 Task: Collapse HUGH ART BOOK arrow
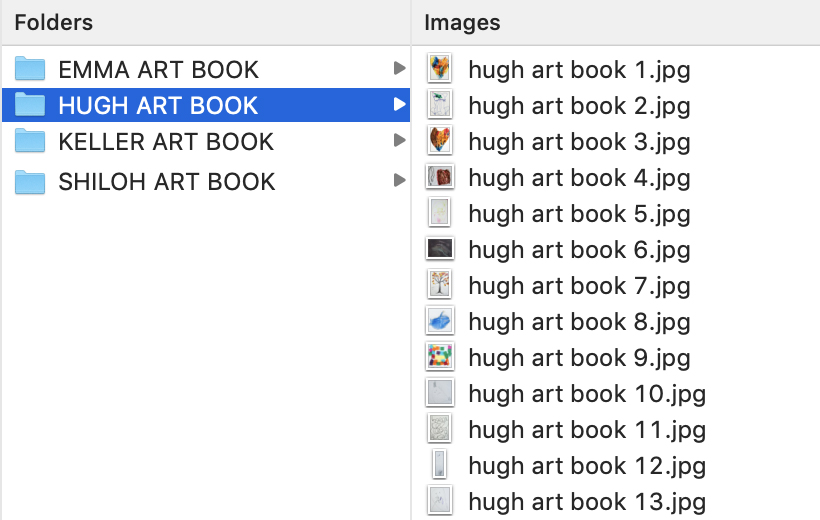tap(400, 104)
